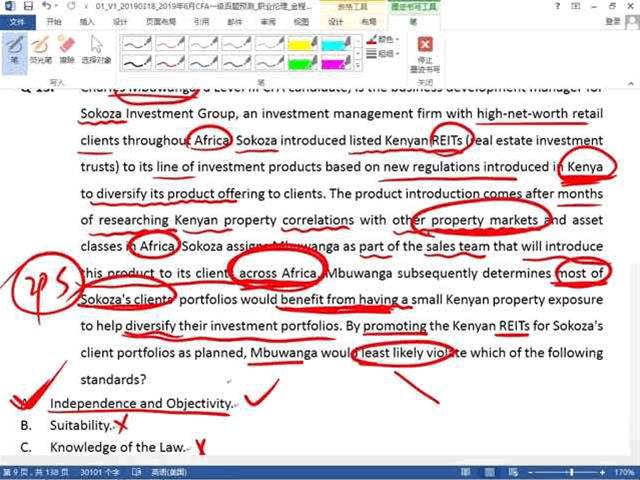Viewport: 640px width, 480px height.
Task: Open Ribbon Display Options icon
Action: [576, 6]
